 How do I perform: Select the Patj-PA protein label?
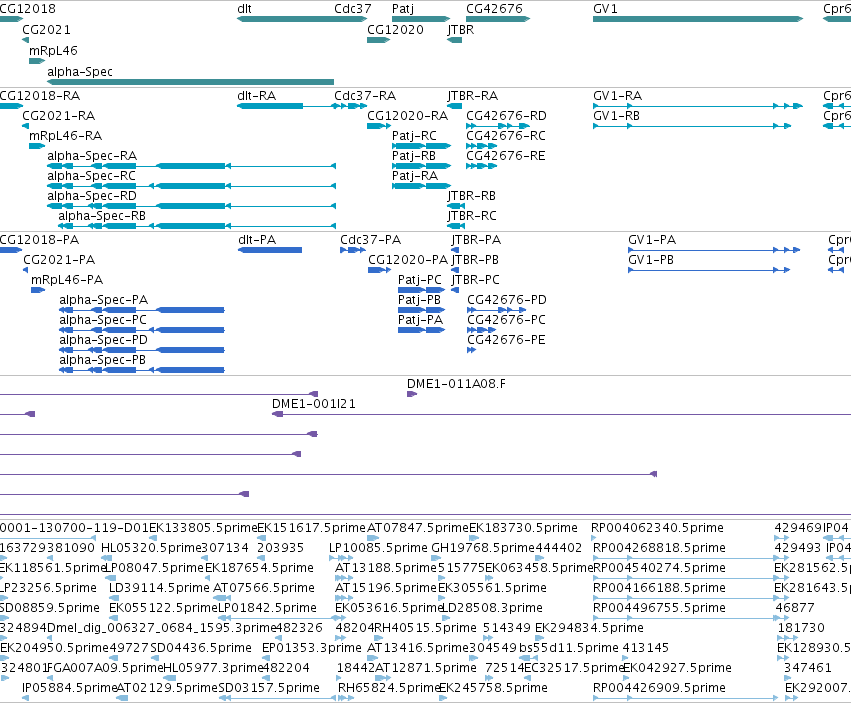(420, 320)
